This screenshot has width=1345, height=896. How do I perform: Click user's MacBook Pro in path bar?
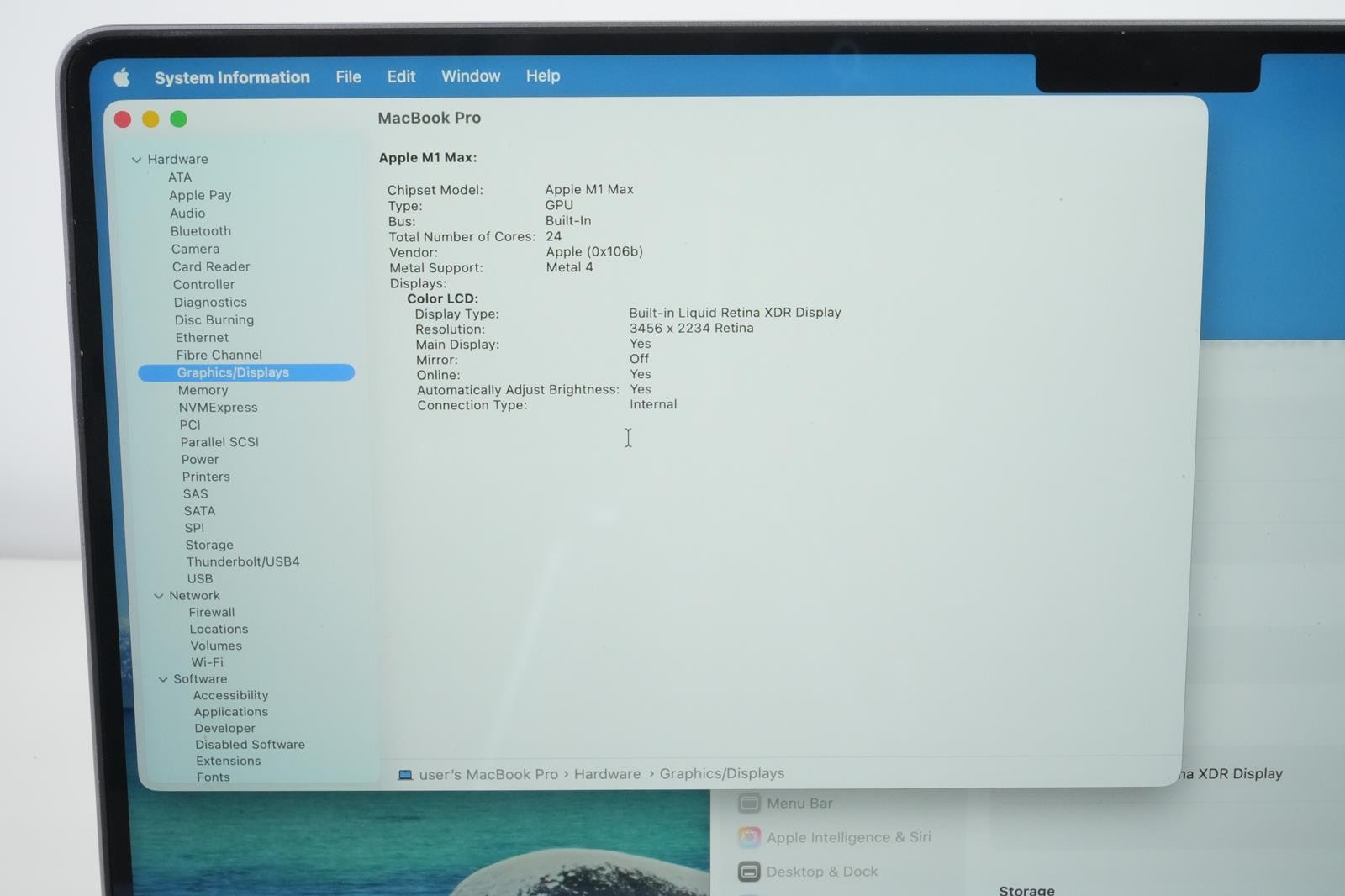click(488, 775)
